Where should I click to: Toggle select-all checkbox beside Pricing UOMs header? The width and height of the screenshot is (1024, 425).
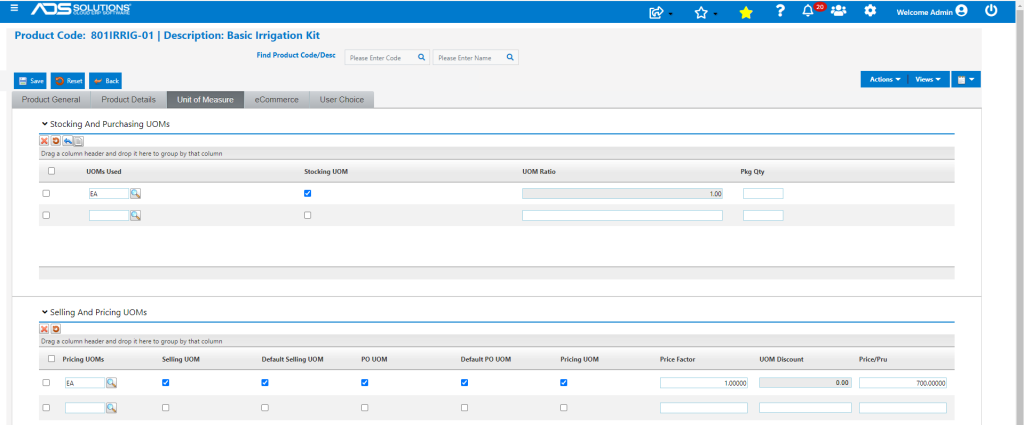[x=52, y=358]
